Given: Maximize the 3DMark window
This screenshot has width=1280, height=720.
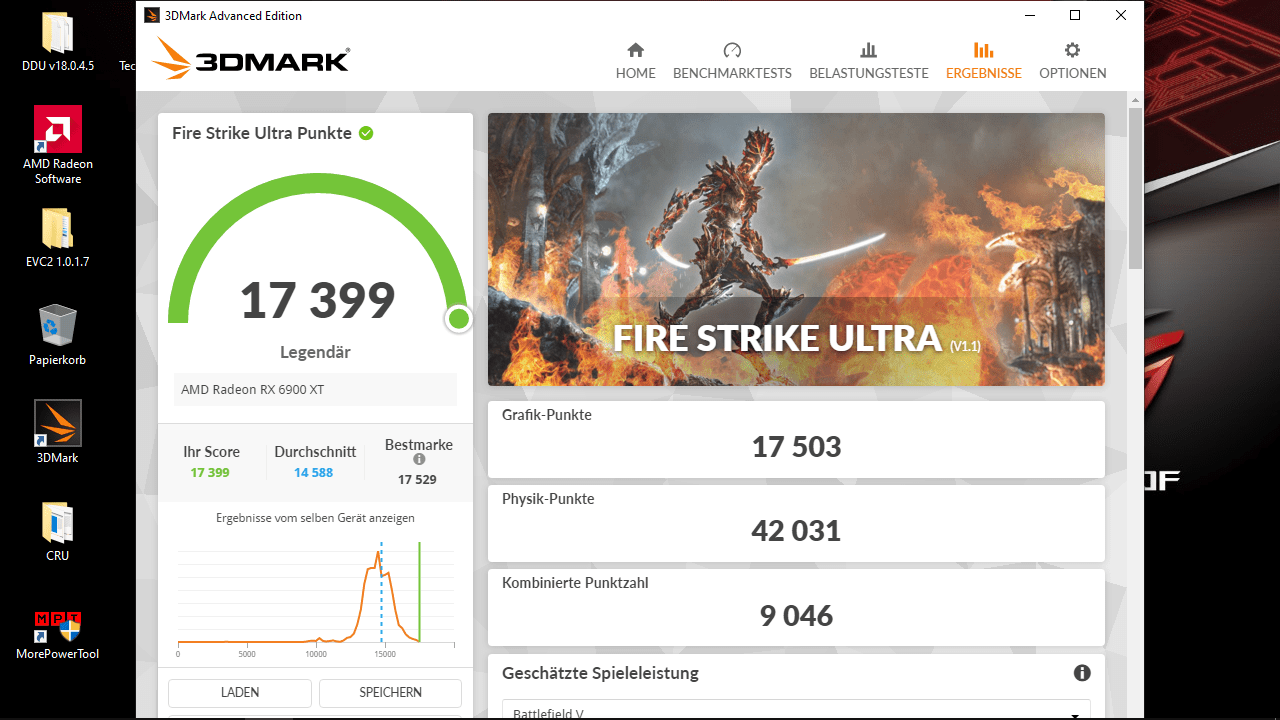Looking at the screenshot, I should coord(1075,15).
